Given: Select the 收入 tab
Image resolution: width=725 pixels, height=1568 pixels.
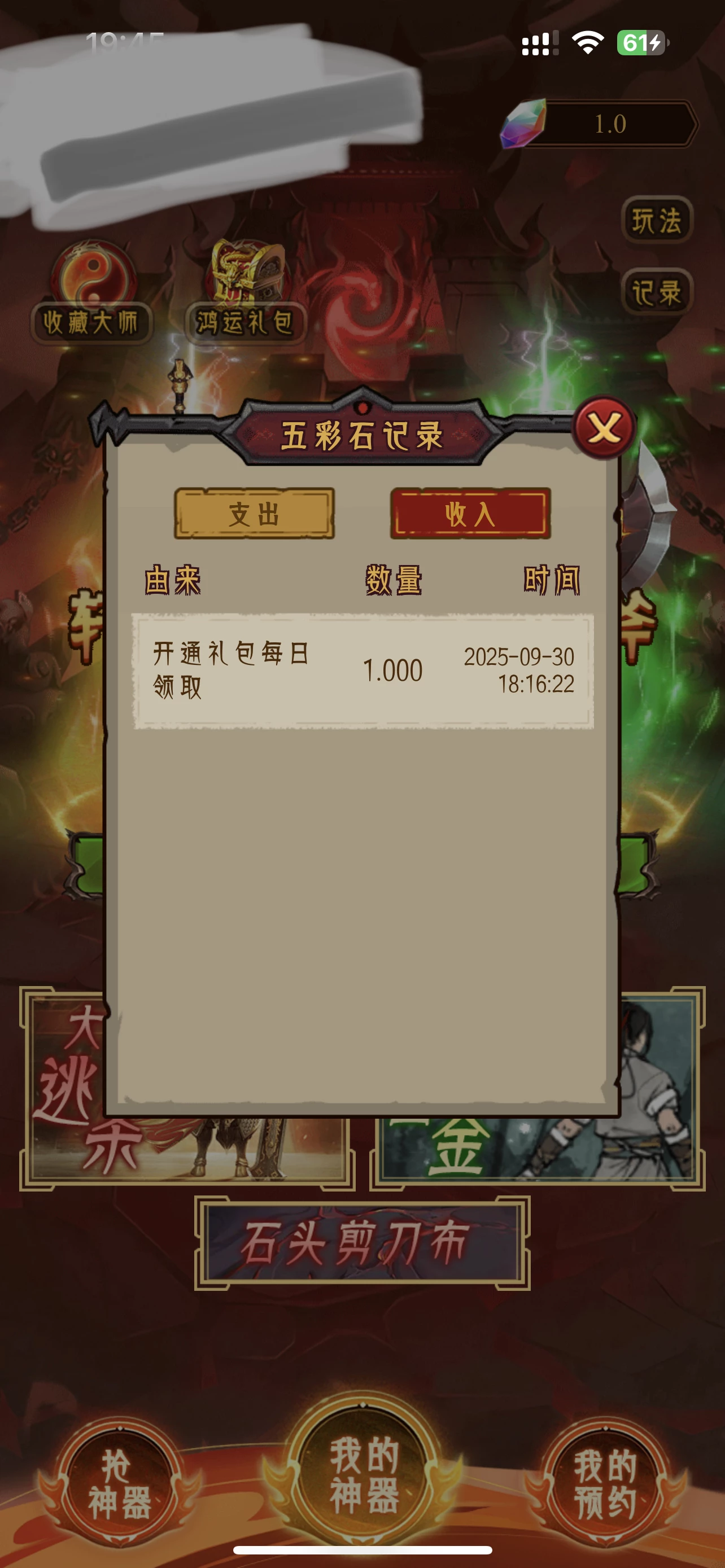Looking at the screenshot, I should 470,513.
